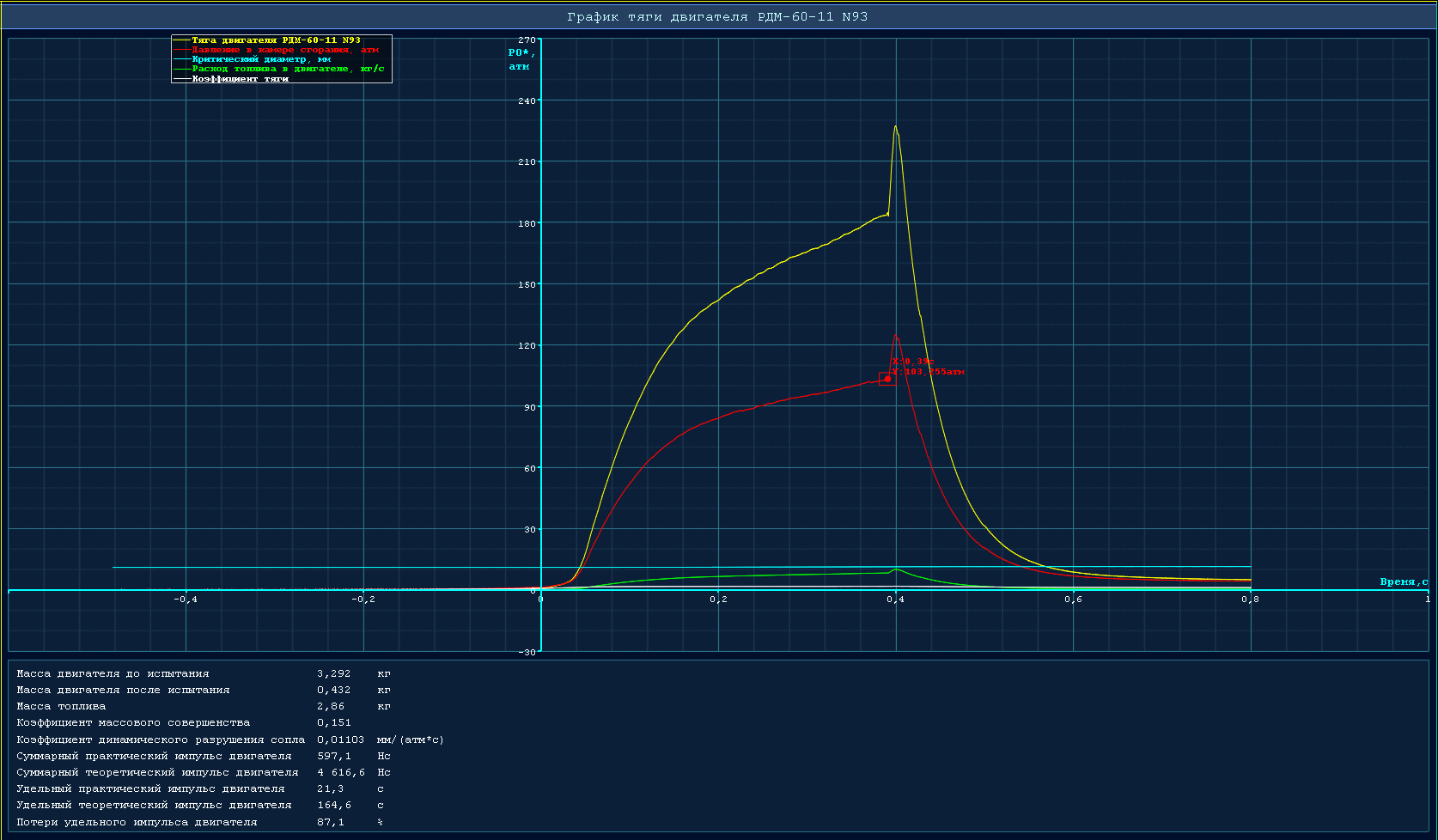Viewport: 1438px width, 840px height.
Task: Click the row label 'Масса двигателя после испытания'
Action: click(124, 690)
